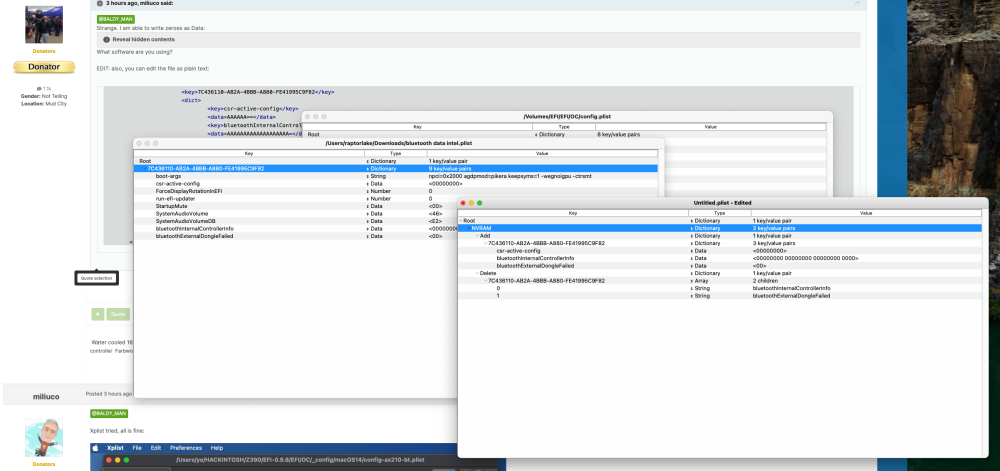This screenshot has width=1000, height=471.
Task: Collapse the GUID dictionary under Add
Action: 485,243
